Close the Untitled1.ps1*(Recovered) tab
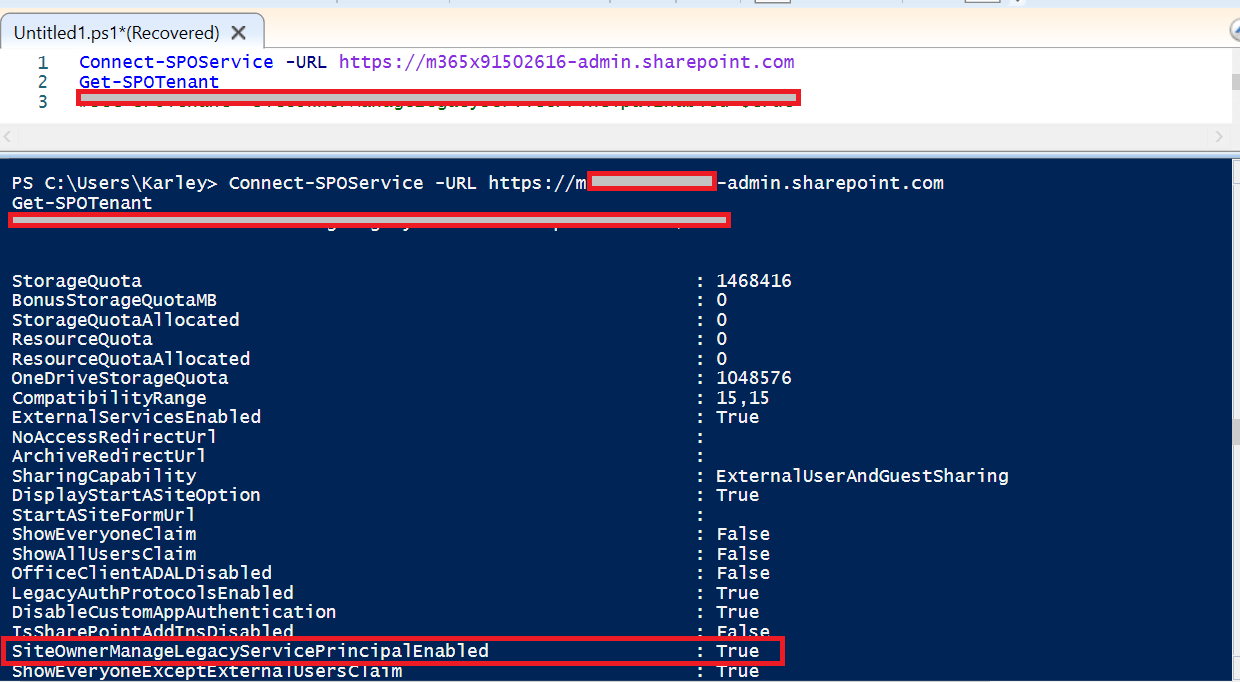Screen dimensions: 1240x682 click(237, 31)
